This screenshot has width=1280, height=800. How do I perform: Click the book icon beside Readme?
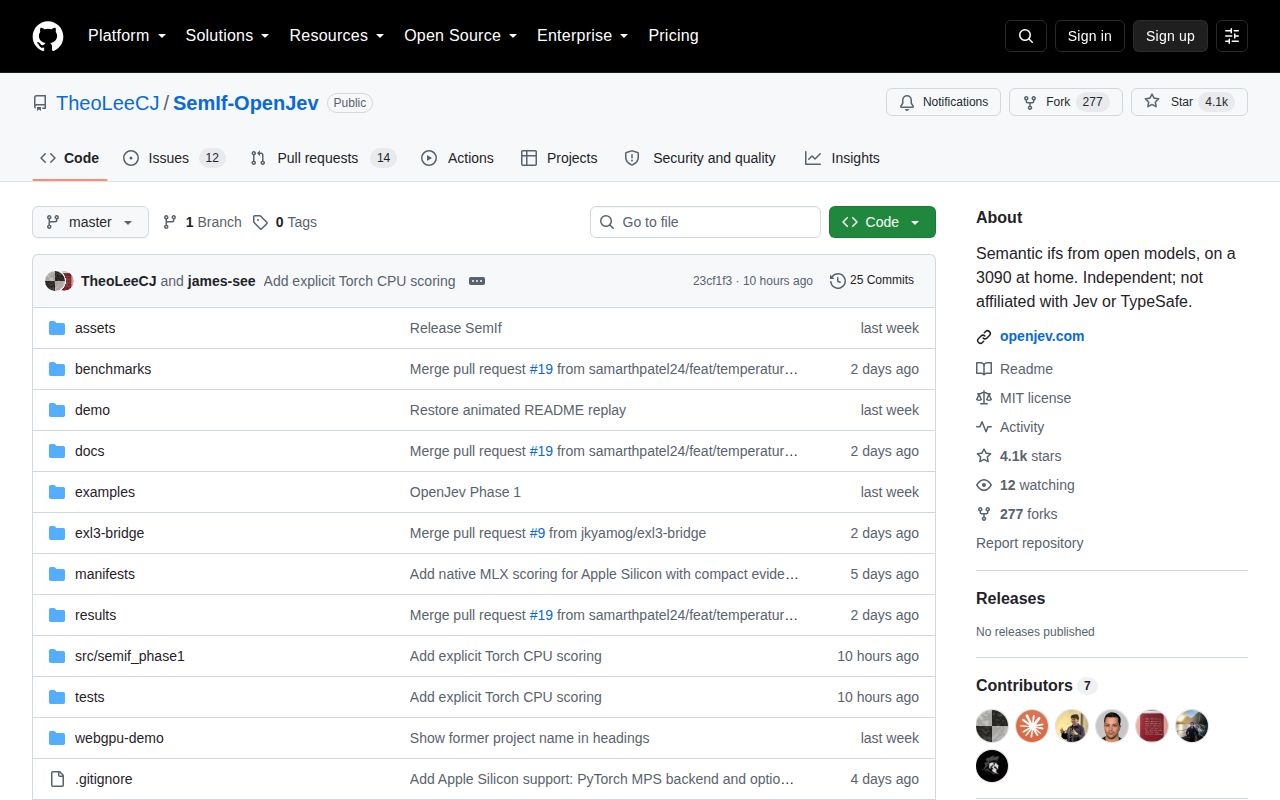point(984,369)
